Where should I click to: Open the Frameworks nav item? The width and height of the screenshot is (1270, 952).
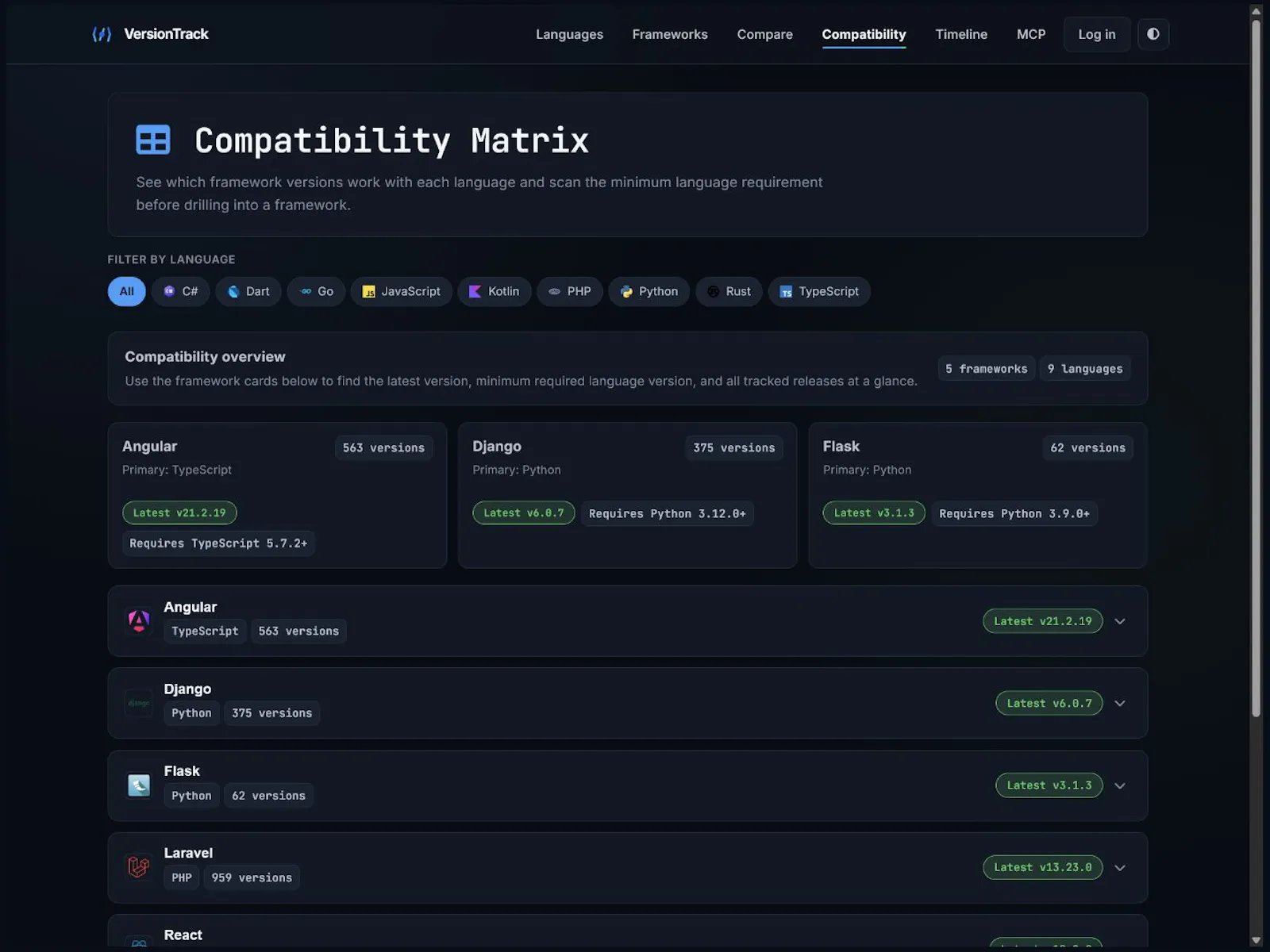point(670,34)
